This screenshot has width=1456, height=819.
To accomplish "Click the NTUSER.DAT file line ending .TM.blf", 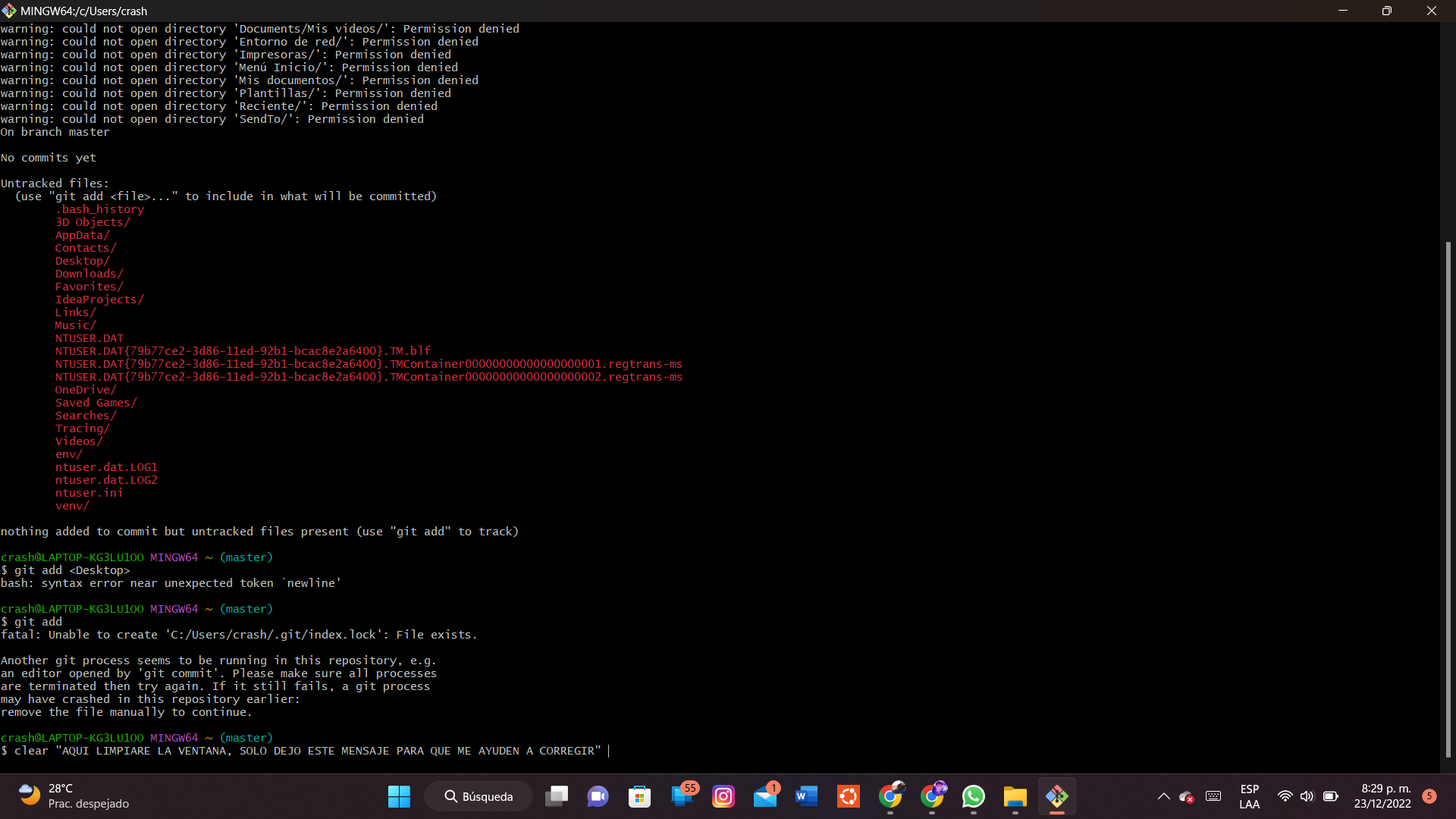I will pyautogui.click(x=243, y=351).
